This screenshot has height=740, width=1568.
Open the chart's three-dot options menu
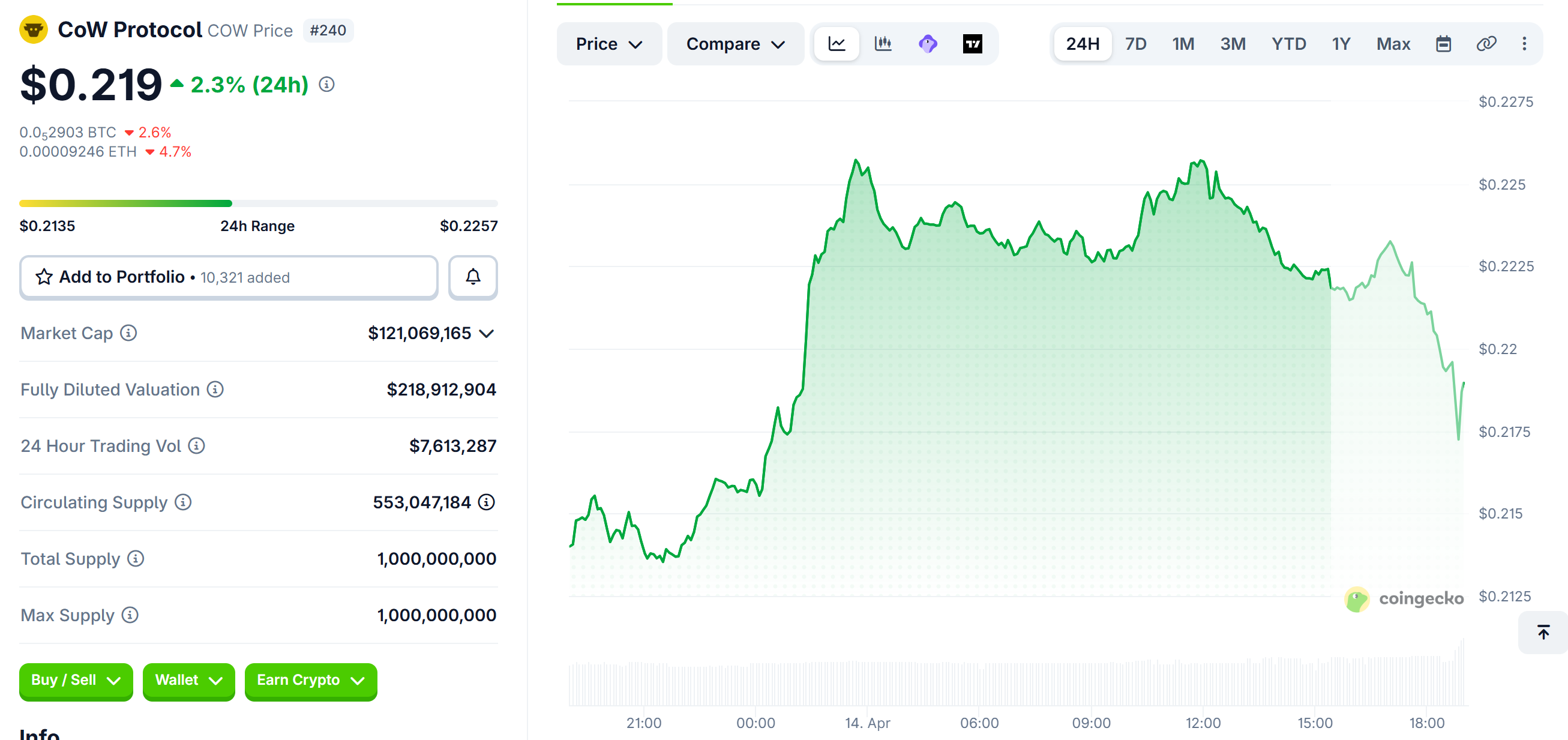pos(1524,43)
